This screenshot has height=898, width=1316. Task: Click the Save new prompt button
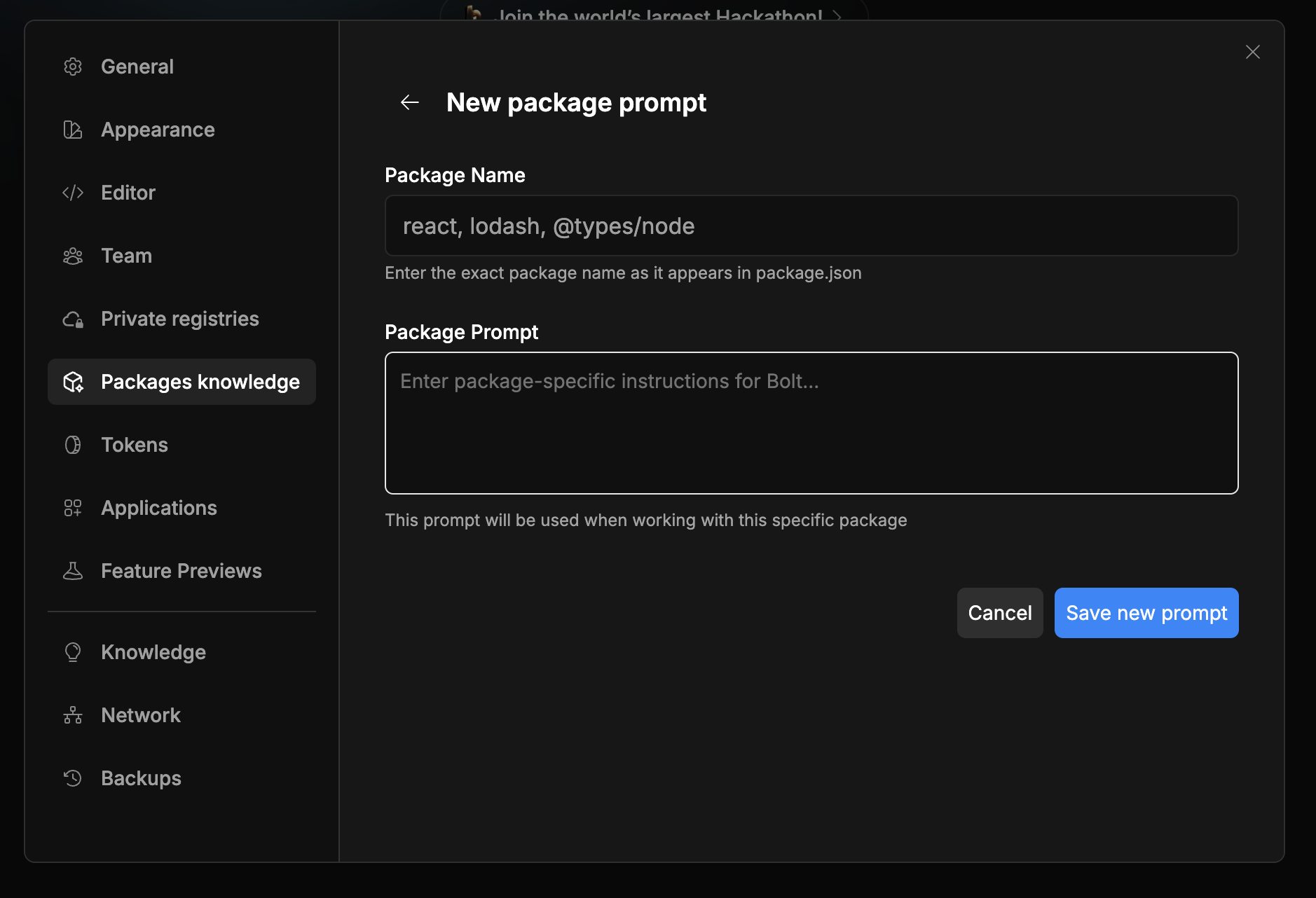tap(1146, 612)
